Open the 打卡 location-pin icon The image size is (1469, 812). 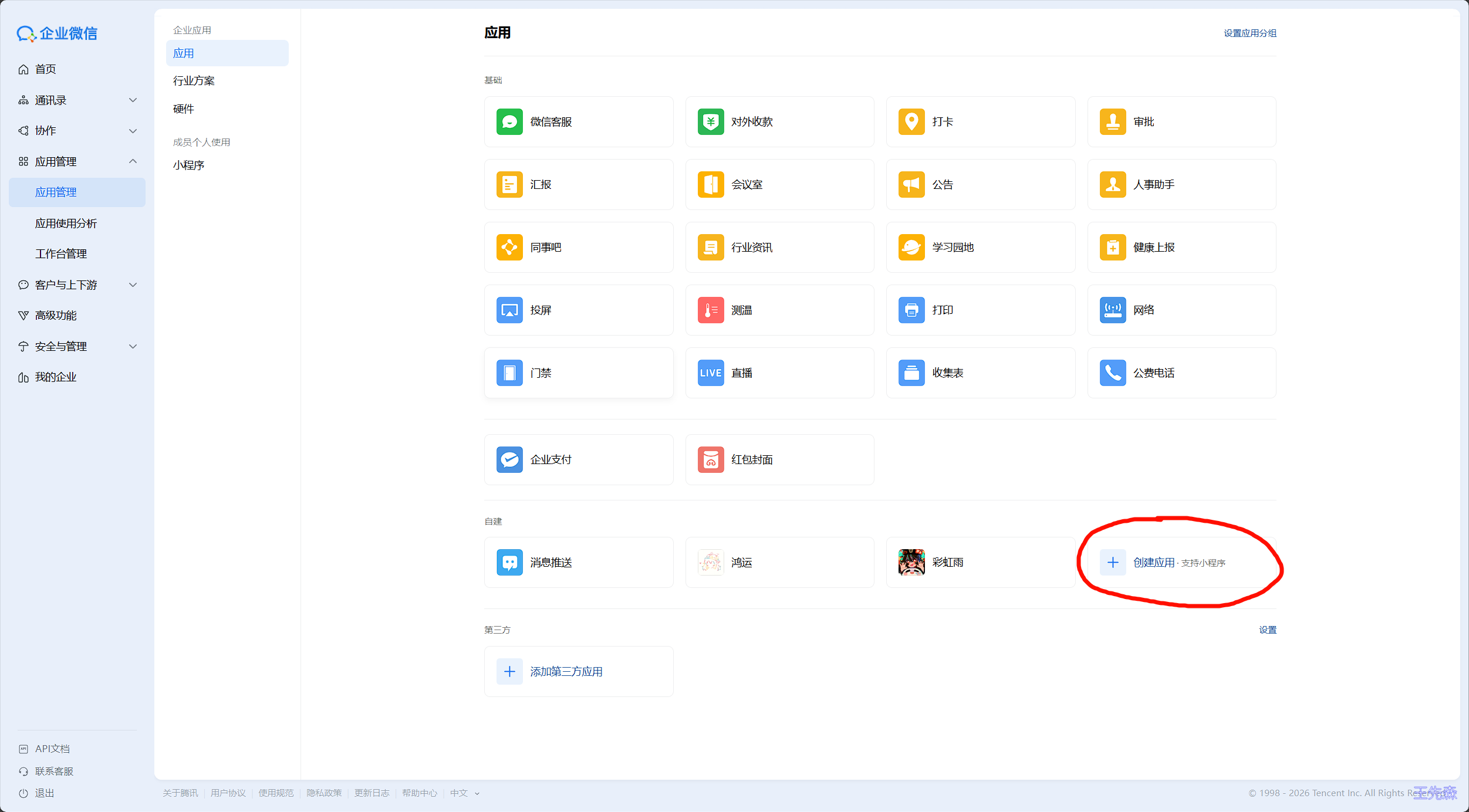[x=911, y=122]
